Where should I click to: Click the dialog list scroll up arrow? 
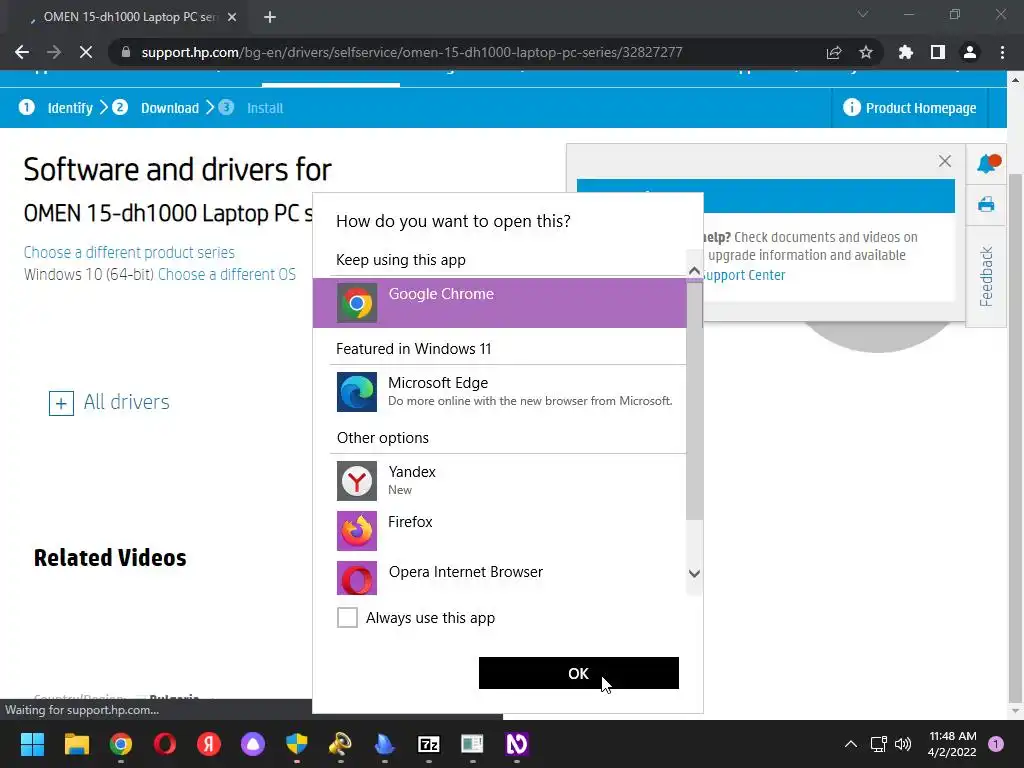(694, 270)
